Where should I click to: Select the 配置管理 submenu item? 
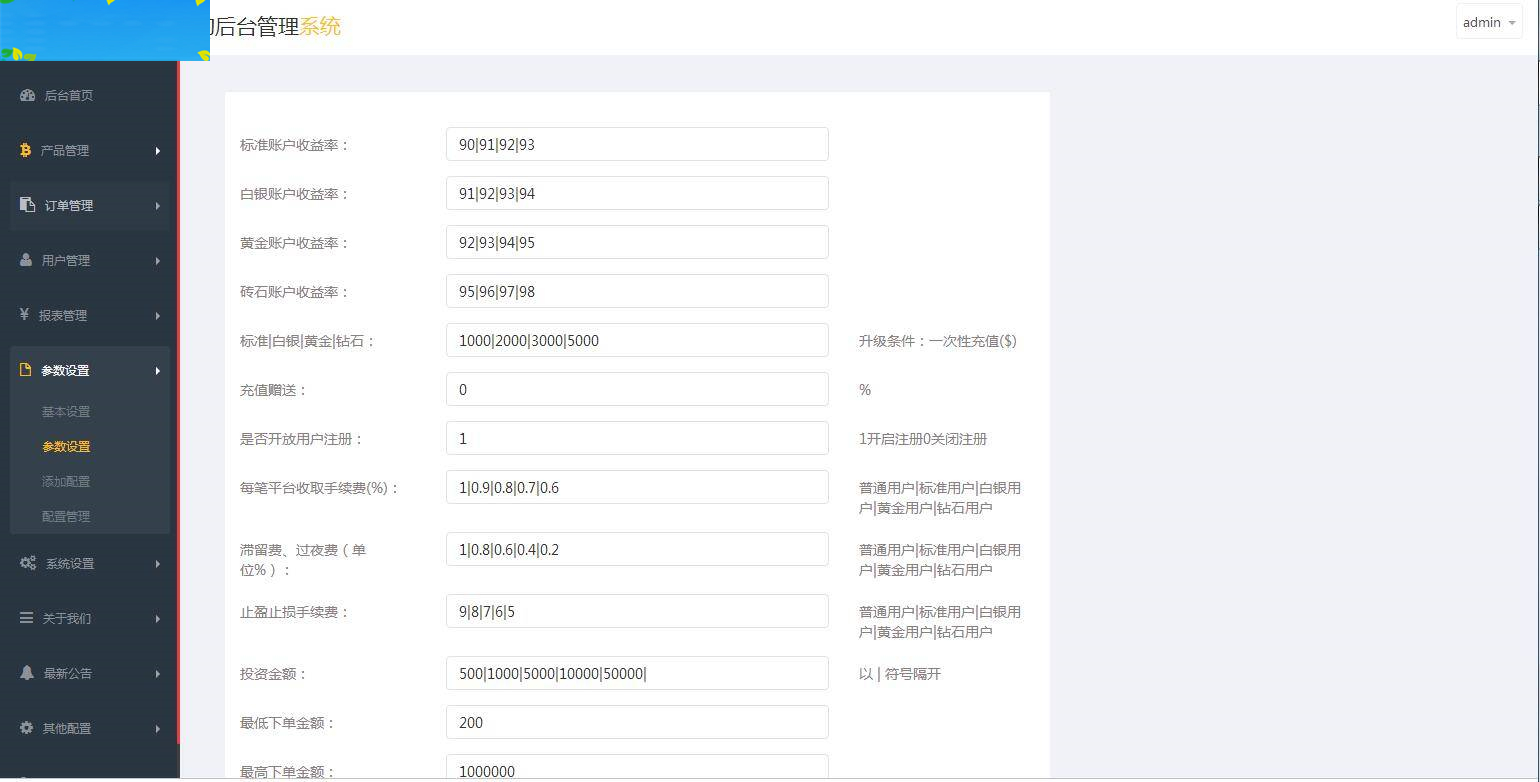point(66,516)
